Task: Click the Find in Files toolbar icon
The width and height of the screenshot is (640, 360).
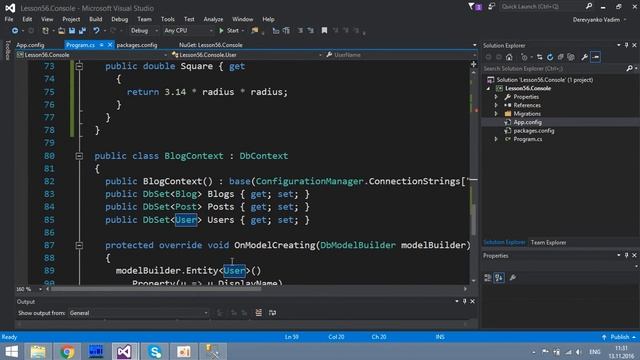Action: coord(255,31)
